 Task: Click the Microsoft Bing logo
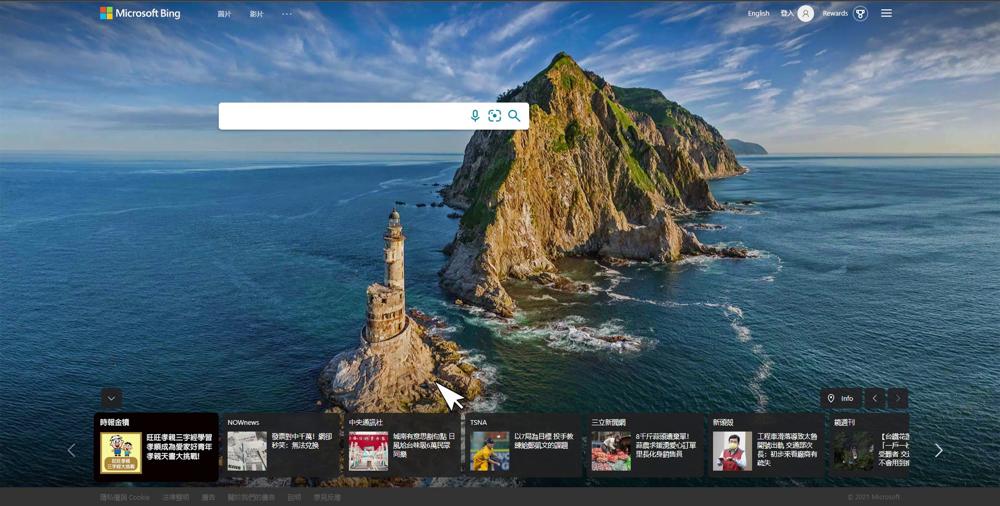coord(140,14)
